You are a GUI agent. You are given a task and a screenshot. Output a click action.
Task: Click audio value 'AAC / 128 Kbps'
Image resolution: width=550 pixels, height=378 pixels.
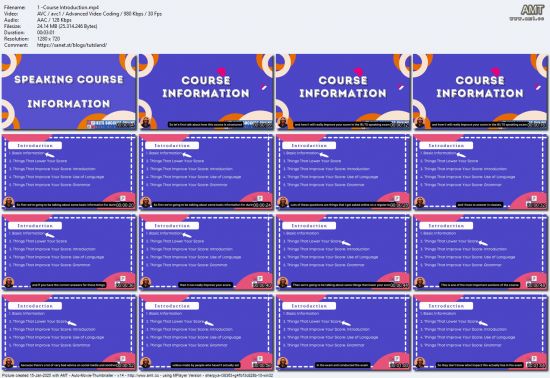click(x=54, y=20)
